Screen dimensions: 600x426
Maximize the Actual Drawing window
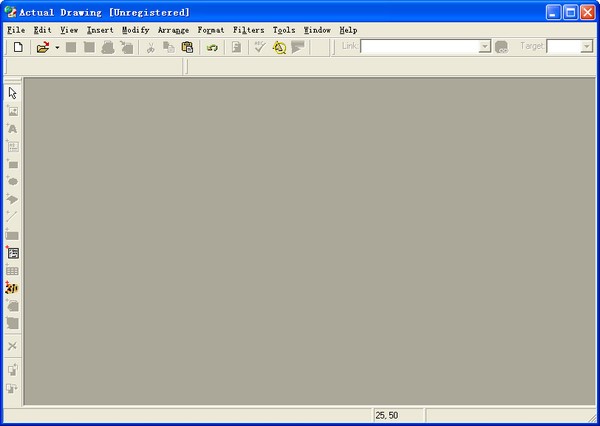point(571,13)
